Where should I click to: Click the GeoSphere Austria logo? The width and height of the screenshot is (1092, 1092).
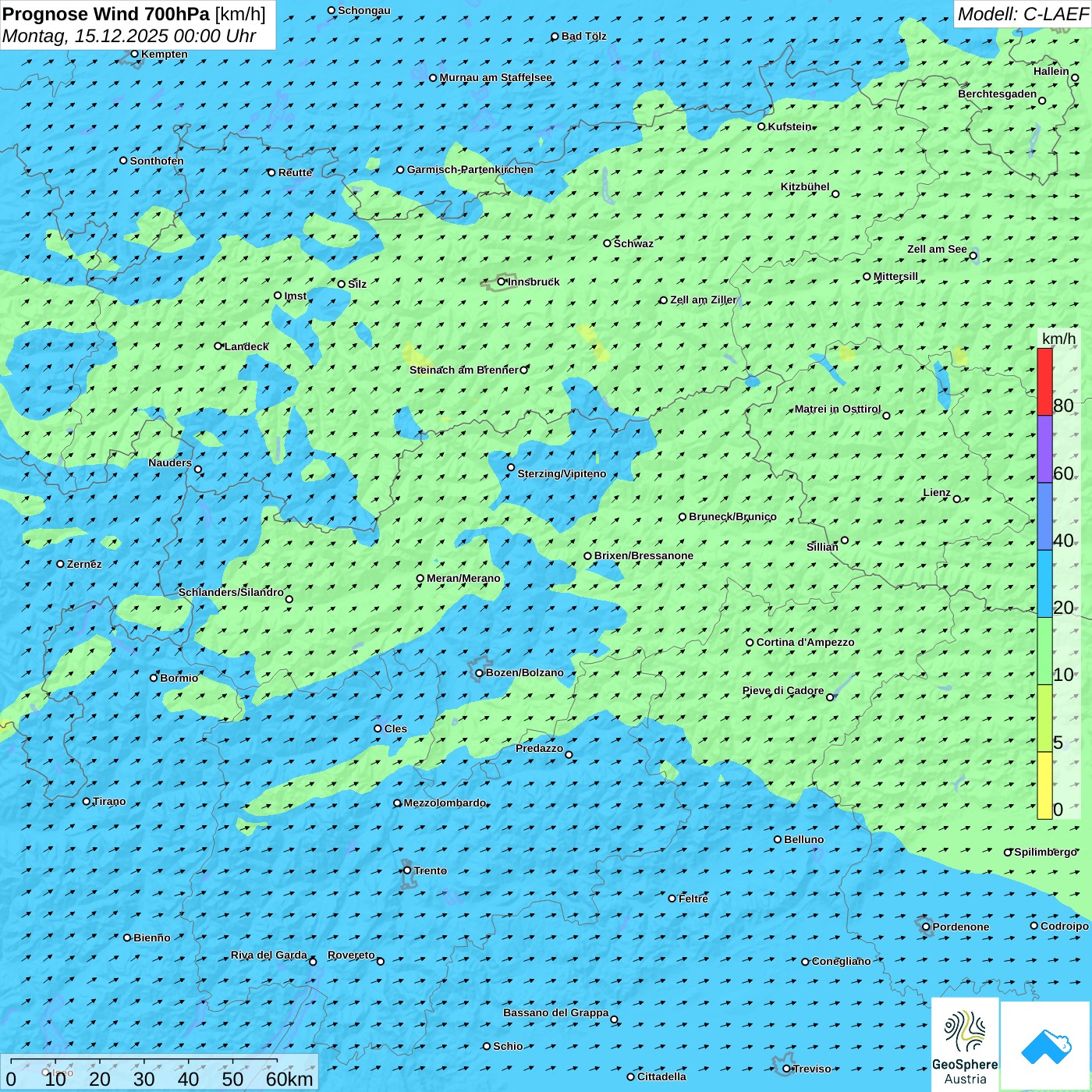click(965, 1046)
